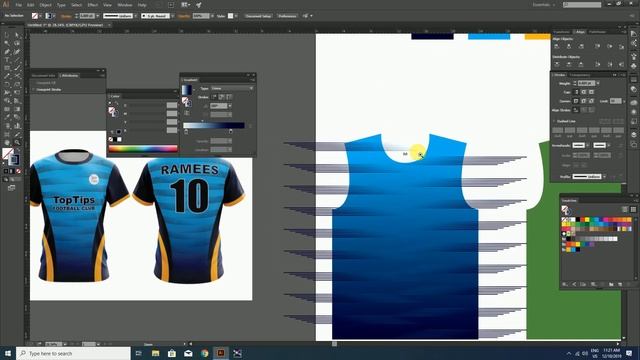Screen dimensions: 640x360
Task: Set paint mode to None in toolbar
Action: click(18, 171)
